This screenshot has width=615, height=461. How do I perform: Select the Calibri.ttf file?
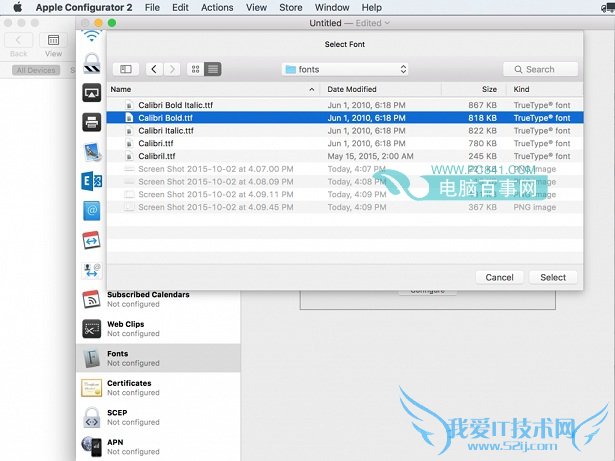[345, 143]
